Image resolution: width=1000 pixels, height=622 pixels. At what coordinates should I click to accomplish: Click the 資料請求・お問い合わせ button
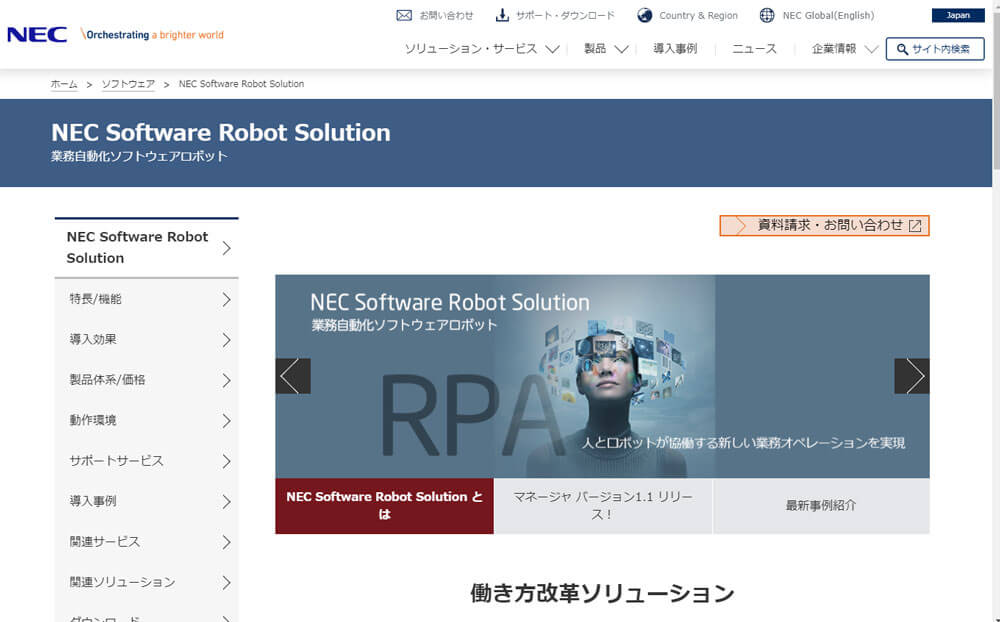(x=825, y=225)
